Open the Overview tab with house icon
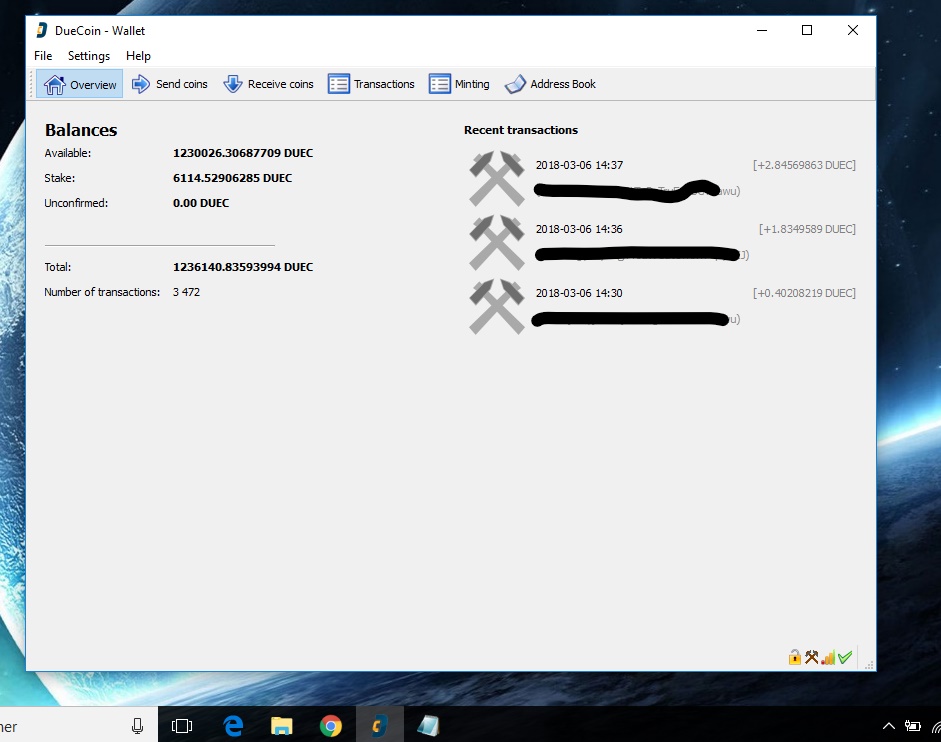The image size is (941, 742). tap(80, 84)
